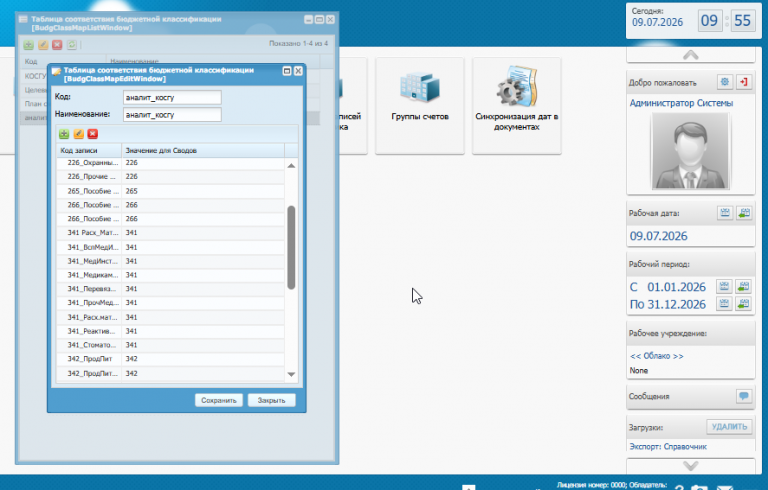Focus the Наименование input field
The image size is (768, 490).
172,115
